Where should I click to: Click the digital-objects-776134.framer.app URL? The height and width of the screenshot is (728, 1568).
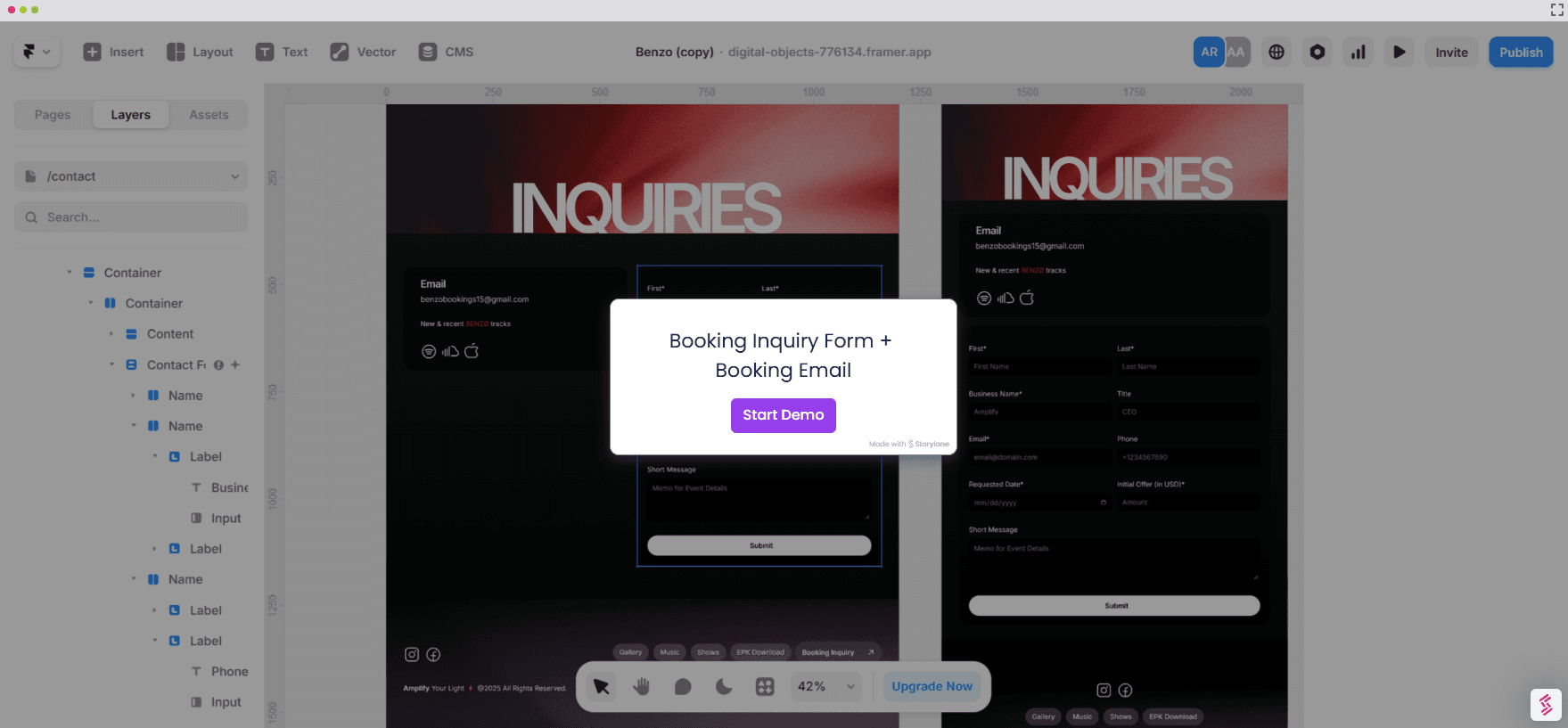(x=829, y=52)
